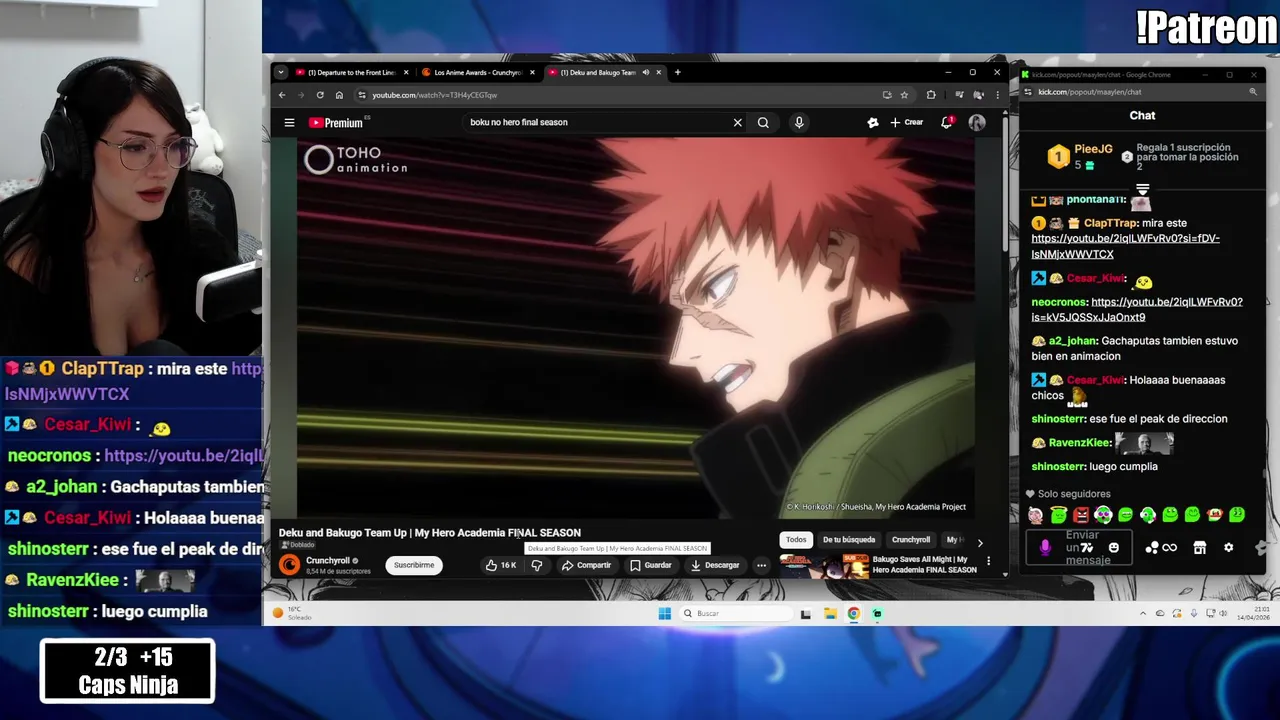Viewport: 1280px width, 720px height.
Task: Open Chrome home page button
Action: pos(339,95)
